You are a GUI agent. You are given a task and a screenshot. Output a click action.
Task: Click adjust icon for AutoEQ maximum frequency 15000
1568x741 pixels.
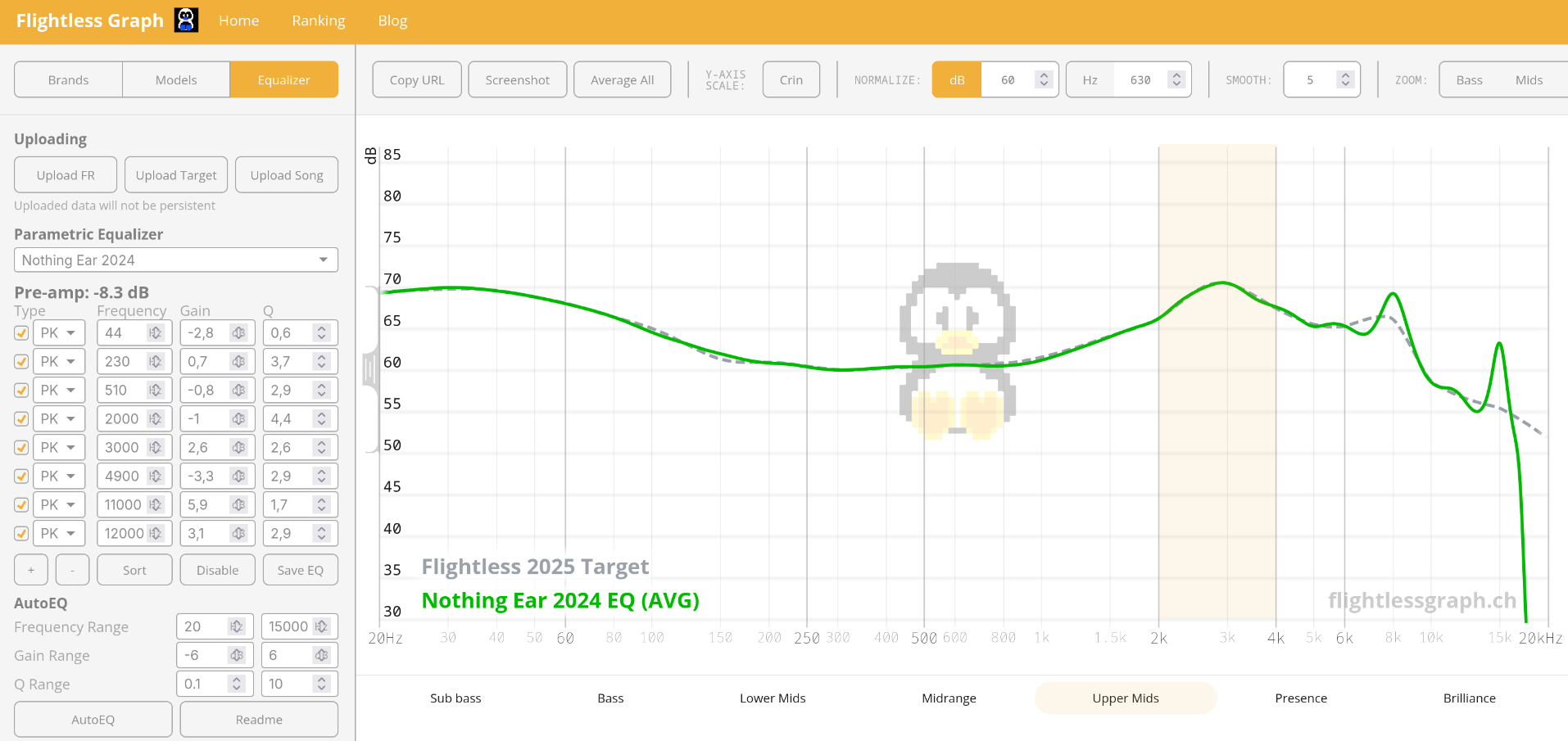pos(321,626)
